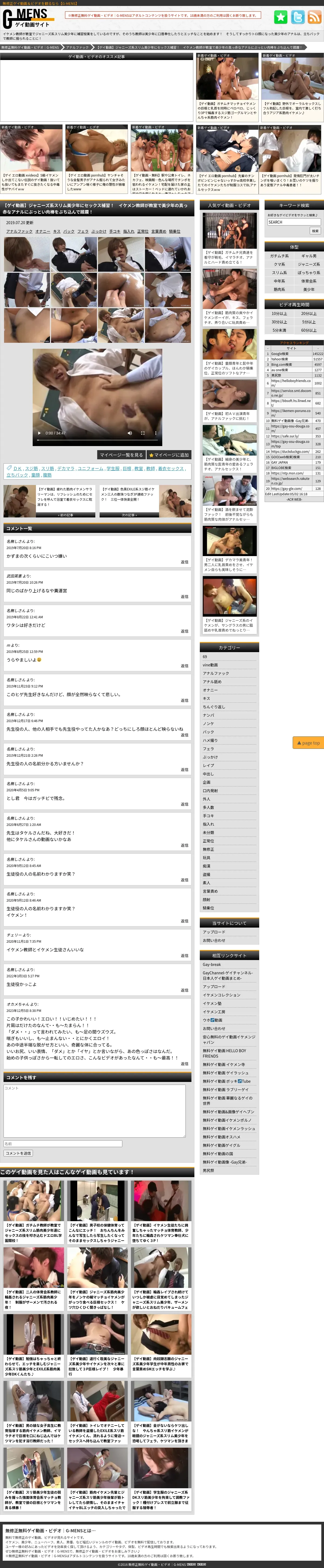Screen dimensions: 324x1568
Task: Select the ギャル男 body type
Action: point(309,256)
